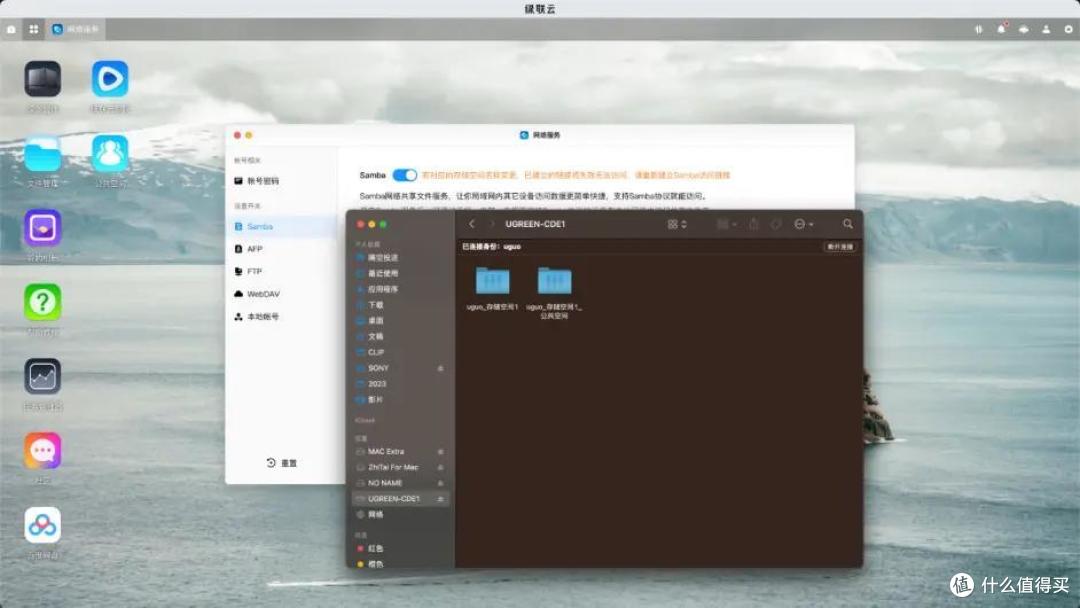Go forward in Finder window
The width and height of the screenshot is (1080, 608).
tap(491, 224)
